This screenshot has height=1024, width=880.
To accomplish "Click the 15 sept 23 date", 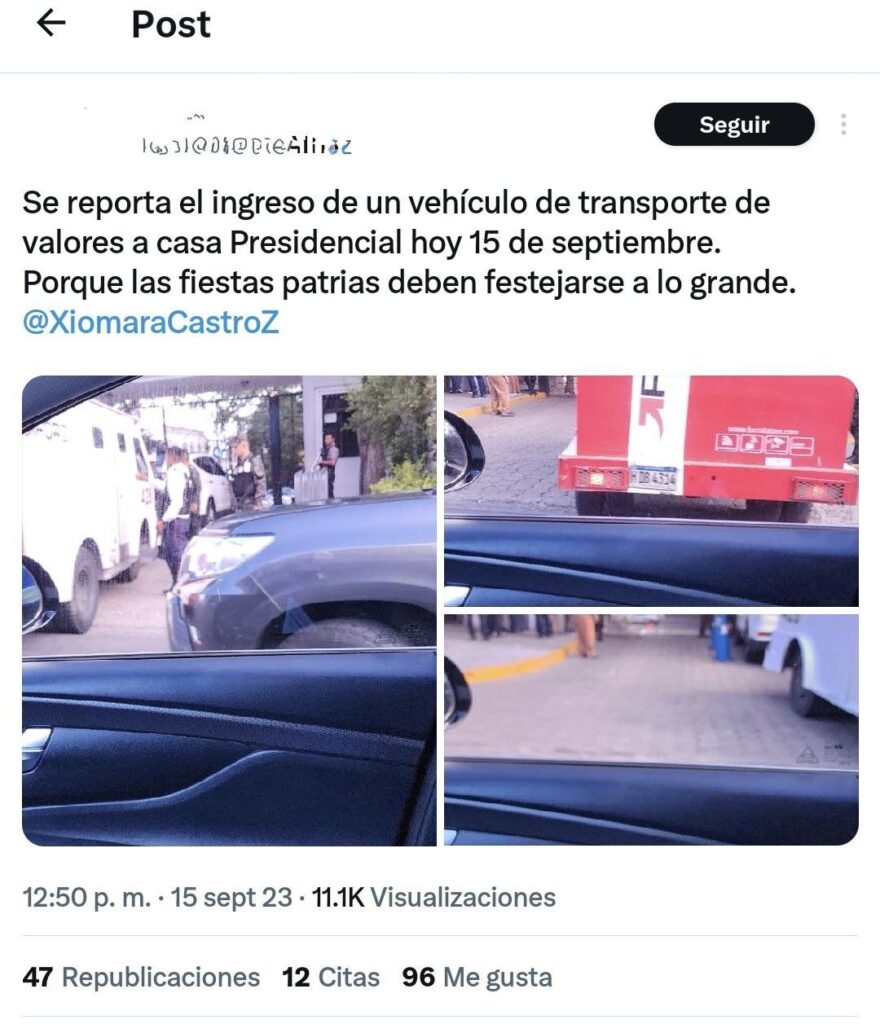I will tap(231, 897).
